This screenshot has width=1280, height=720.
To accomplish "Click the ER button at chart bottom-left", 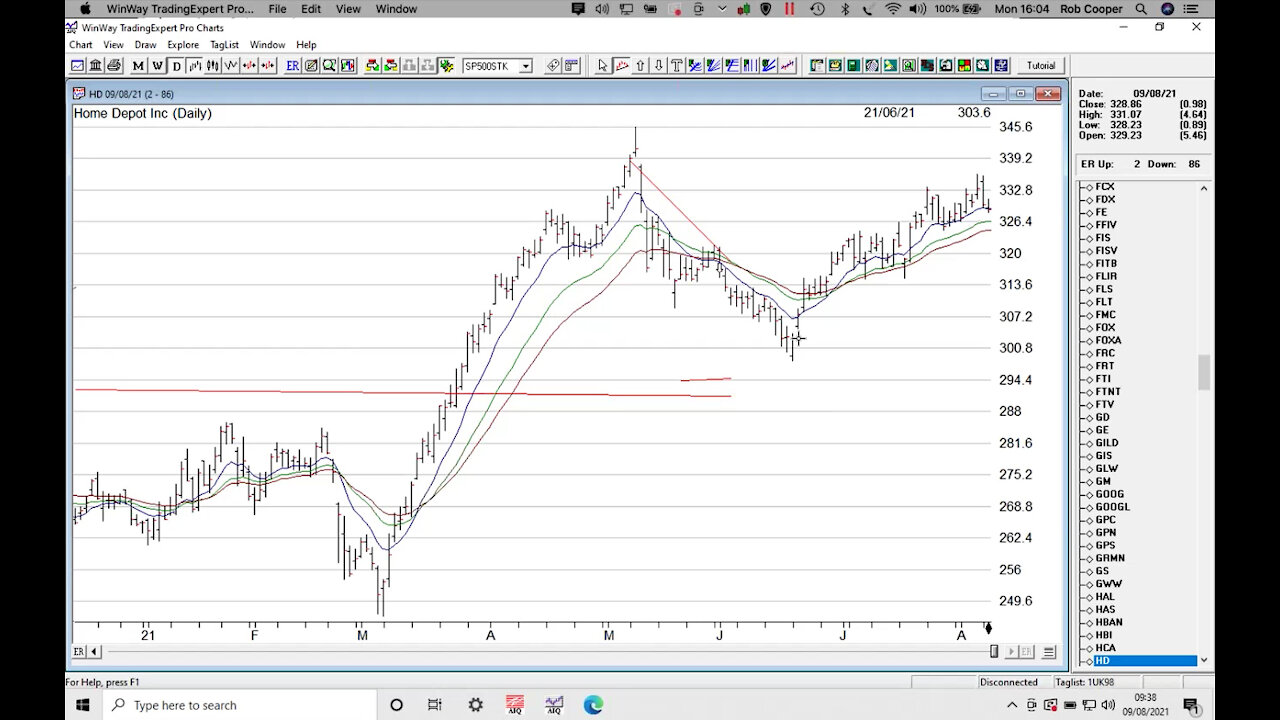I will point(79,652).
